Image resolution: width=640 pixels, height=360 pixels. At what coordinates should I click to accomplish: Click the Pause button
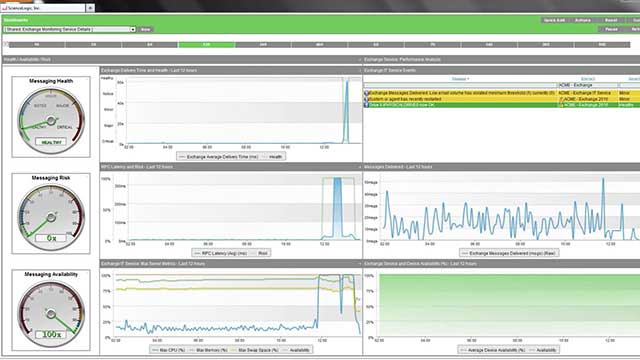(x=611, y=29)
